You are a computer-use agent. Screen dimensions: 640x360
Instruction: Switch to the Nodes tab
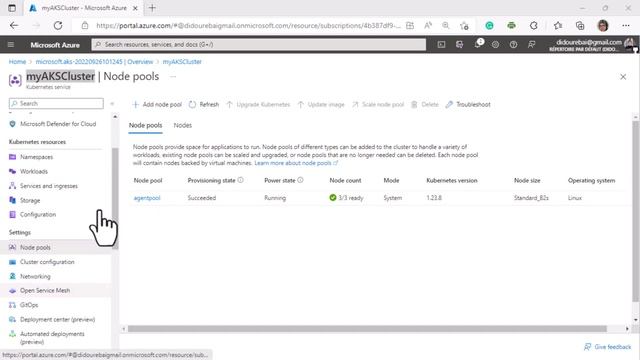[x=182, y=125]
